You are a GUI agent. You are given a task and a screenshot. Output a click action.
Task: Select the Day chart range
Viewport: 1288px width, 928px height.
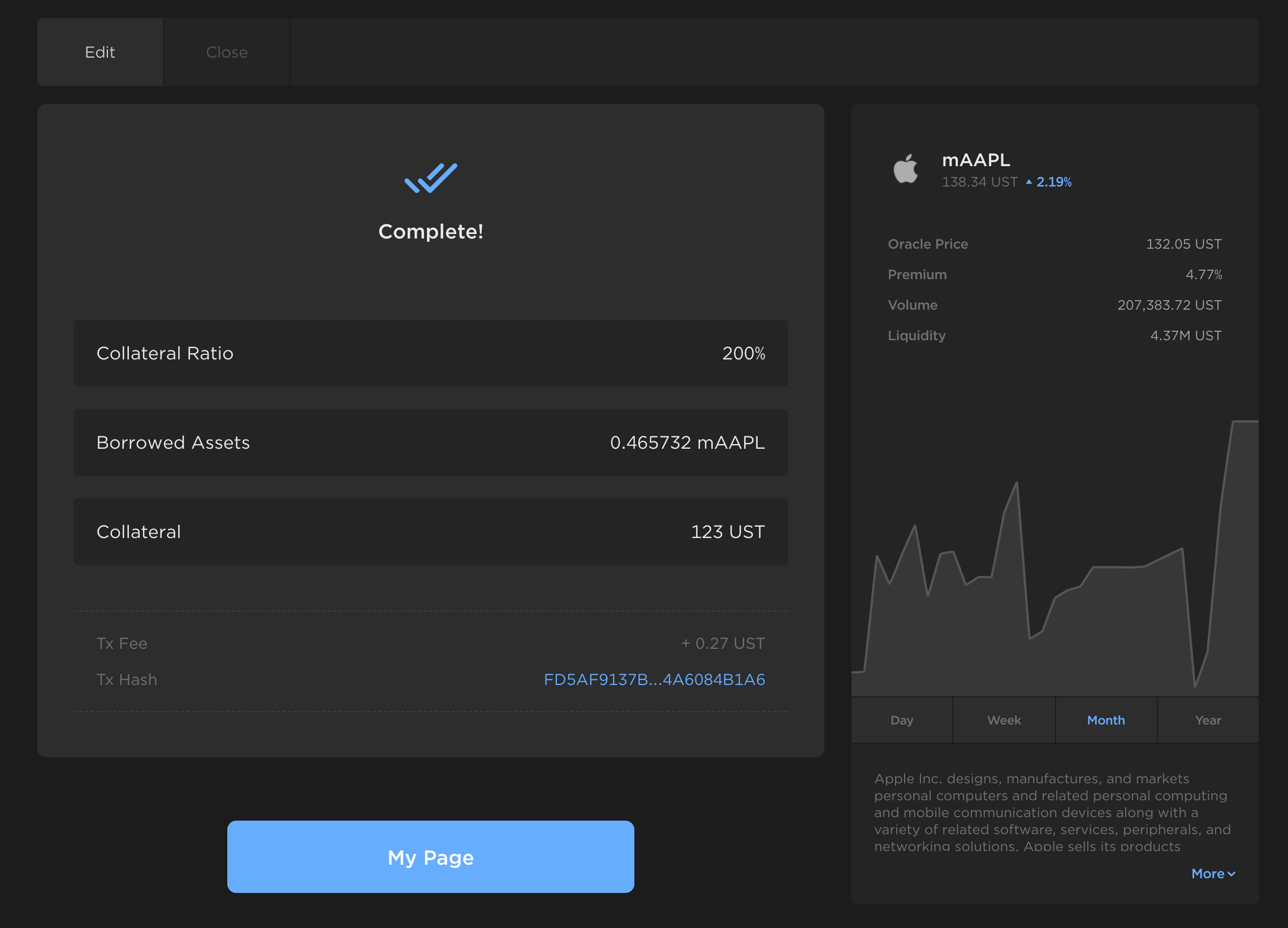[x=902, y=720]
